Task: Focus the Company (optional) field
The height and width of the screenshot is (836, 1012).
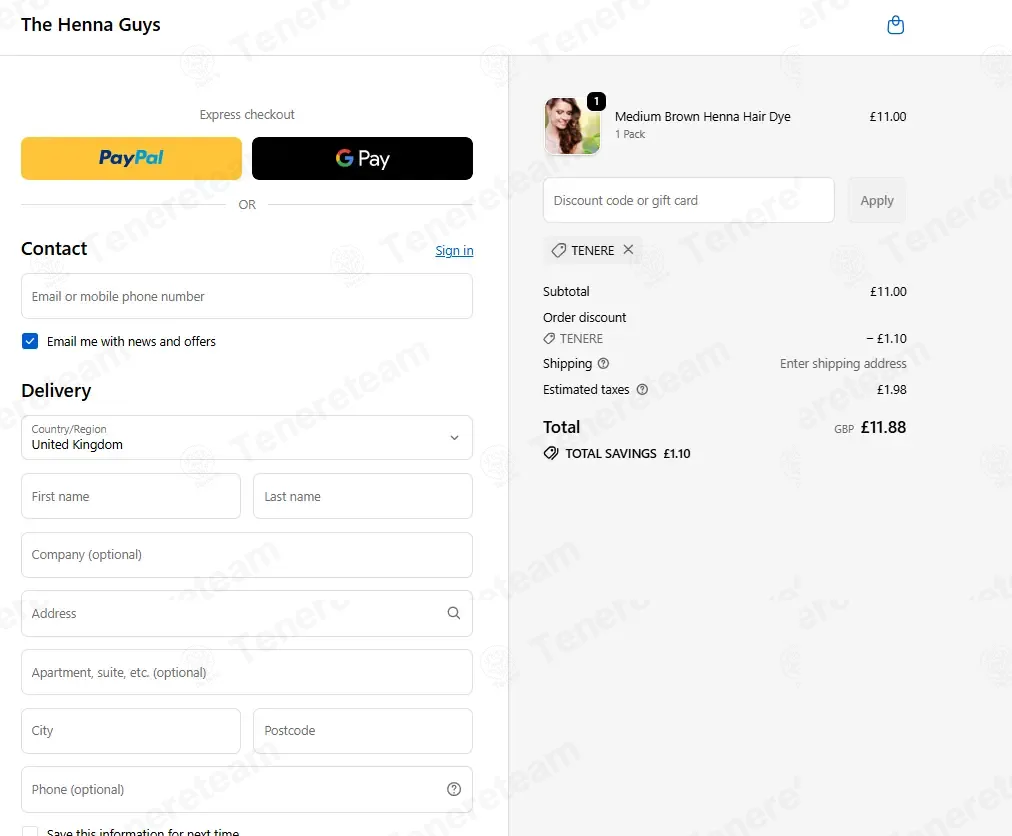Action: click(x=247, y=555)
